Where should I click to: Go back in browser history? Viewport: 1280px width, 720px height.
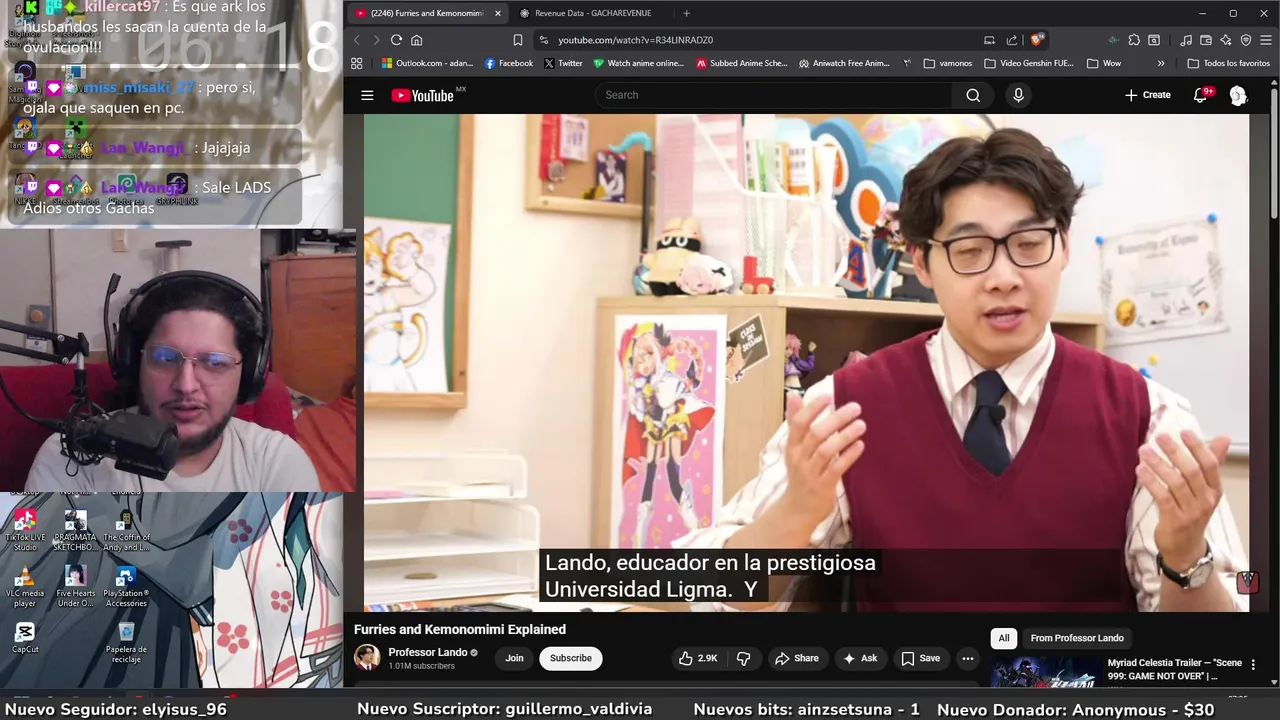(356, 40)
